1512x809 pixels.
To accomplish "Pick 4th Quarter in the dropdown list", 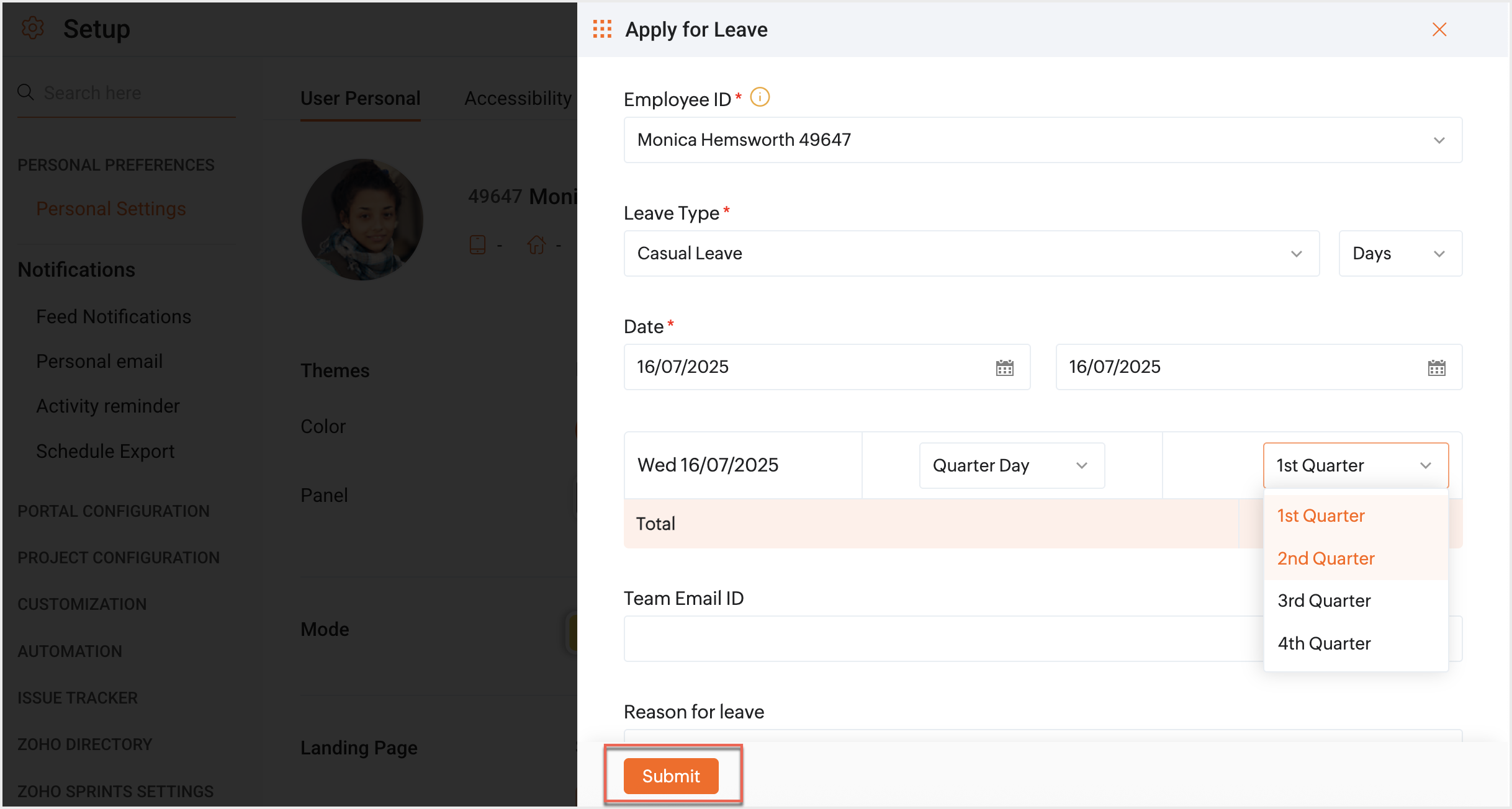I will pyautogui.click(x=1324, y=643).
